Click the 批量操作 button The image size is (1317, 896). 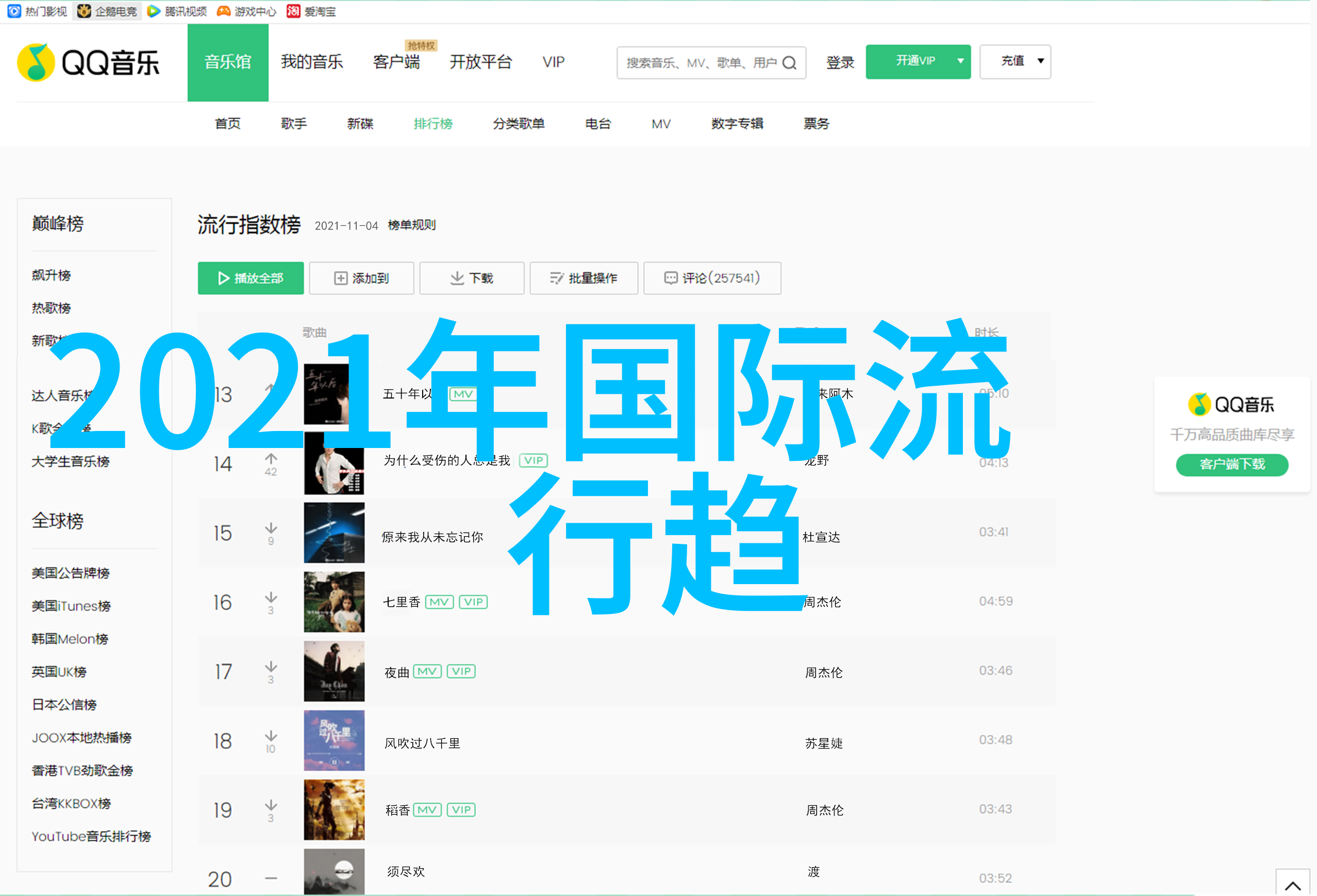[584, 278]
